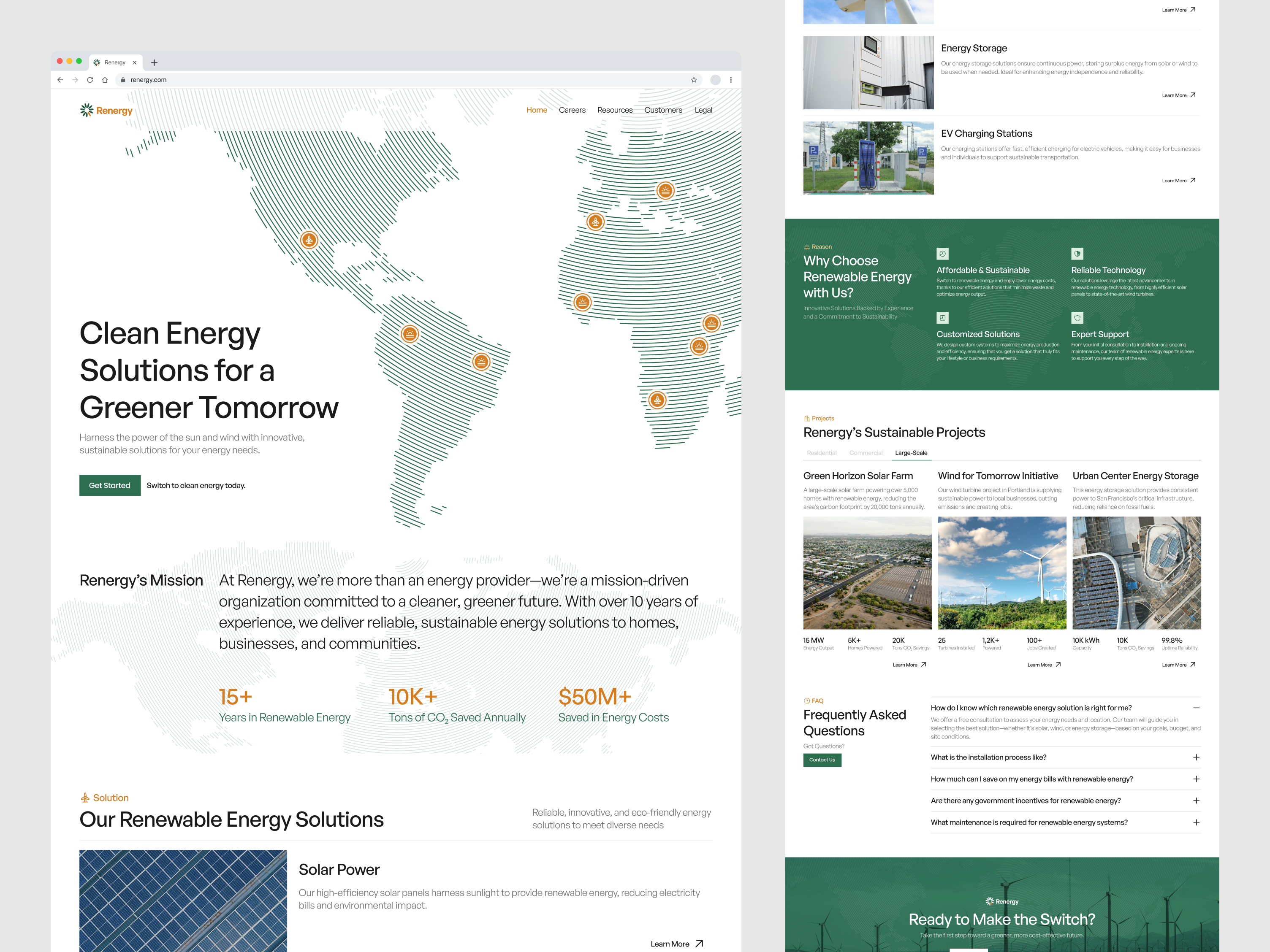Click the Affordable & Sustainable icon
This screenshot has height=952, width=1270.
pyautogui.click(x=943, y=254)
